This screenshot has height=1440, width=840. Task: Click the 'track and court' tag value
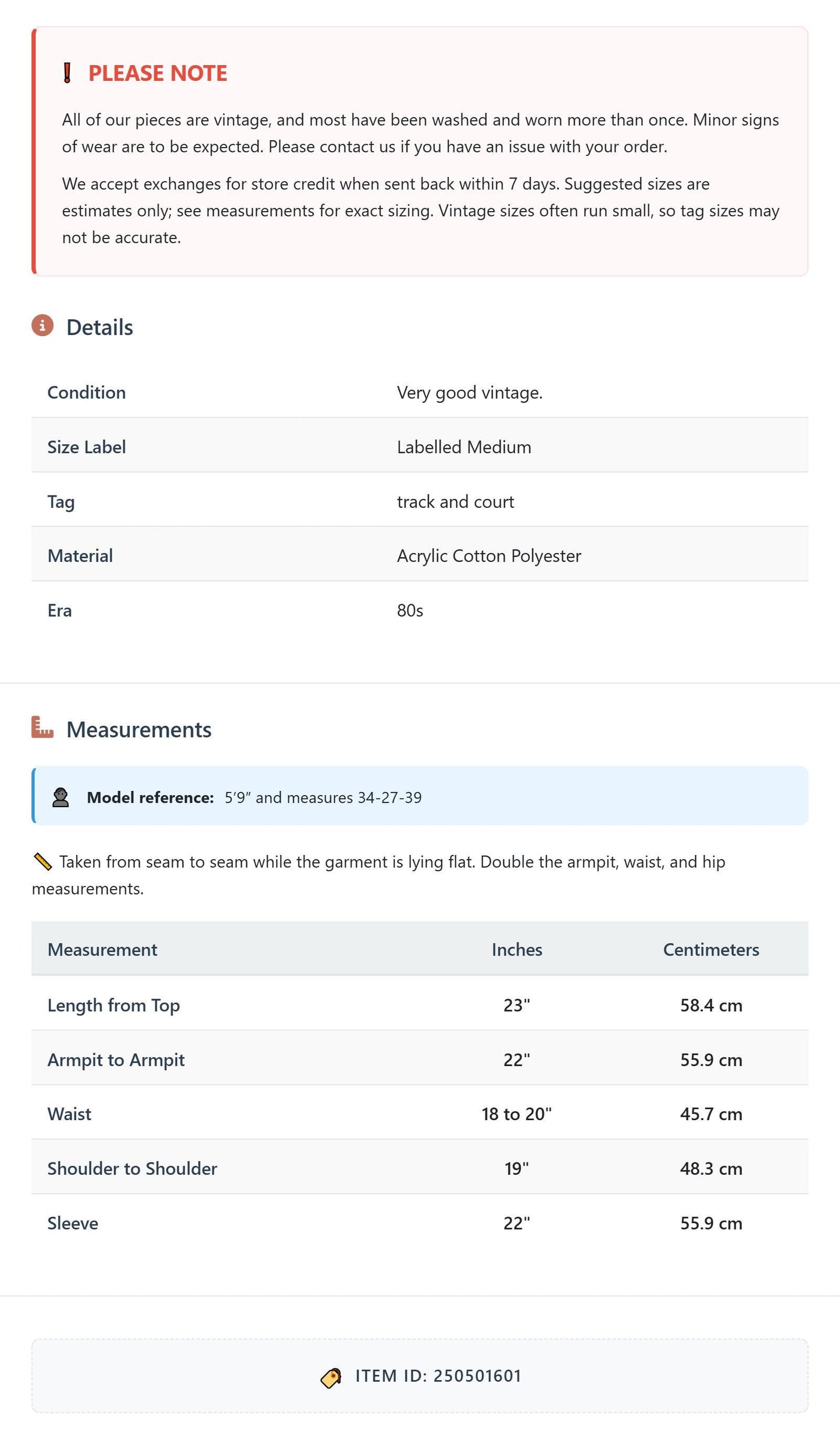(x=455, y=502)
